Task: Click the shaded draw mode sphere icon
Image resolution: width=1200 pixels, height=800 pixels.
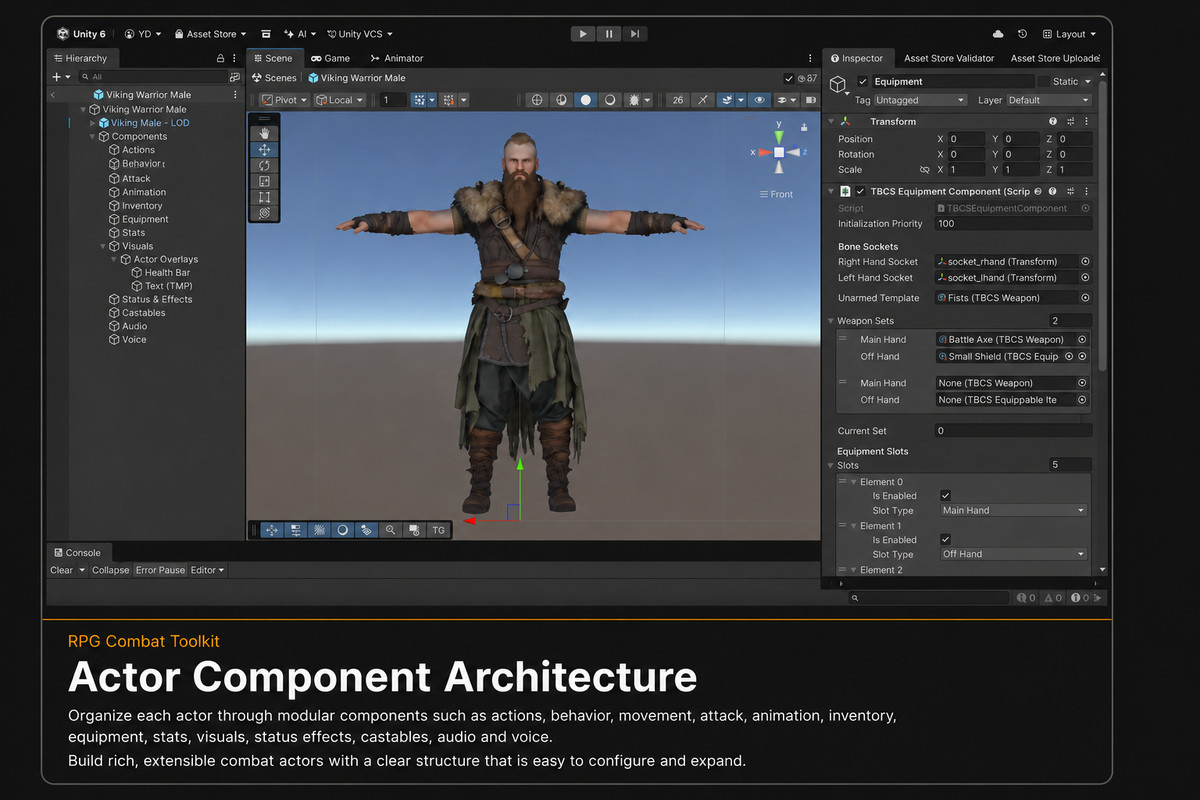Action: click(x=586, y=100)
